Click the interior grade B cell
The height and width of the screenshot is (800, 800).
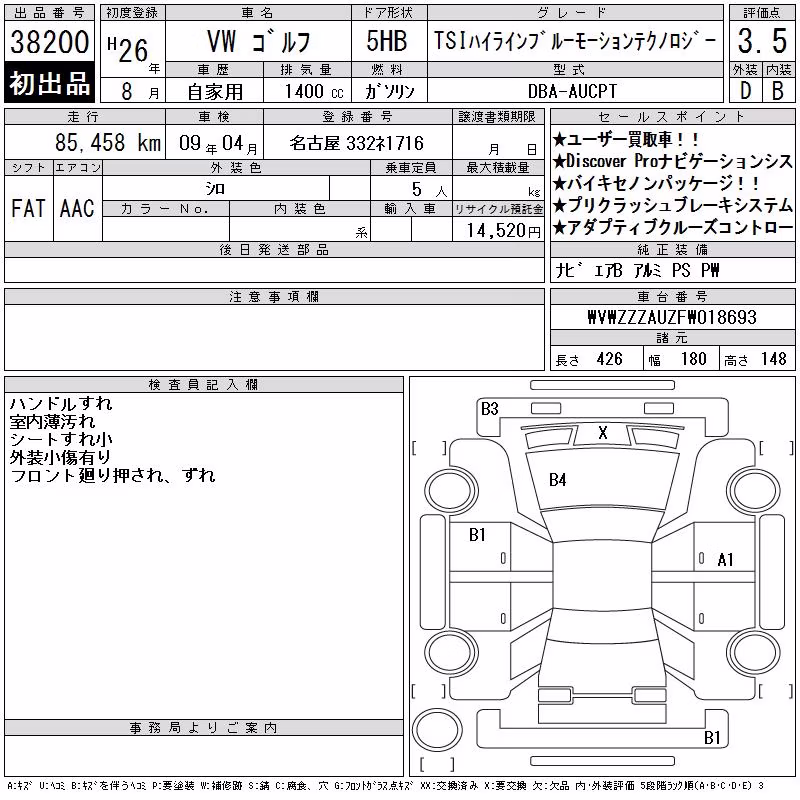778,91
